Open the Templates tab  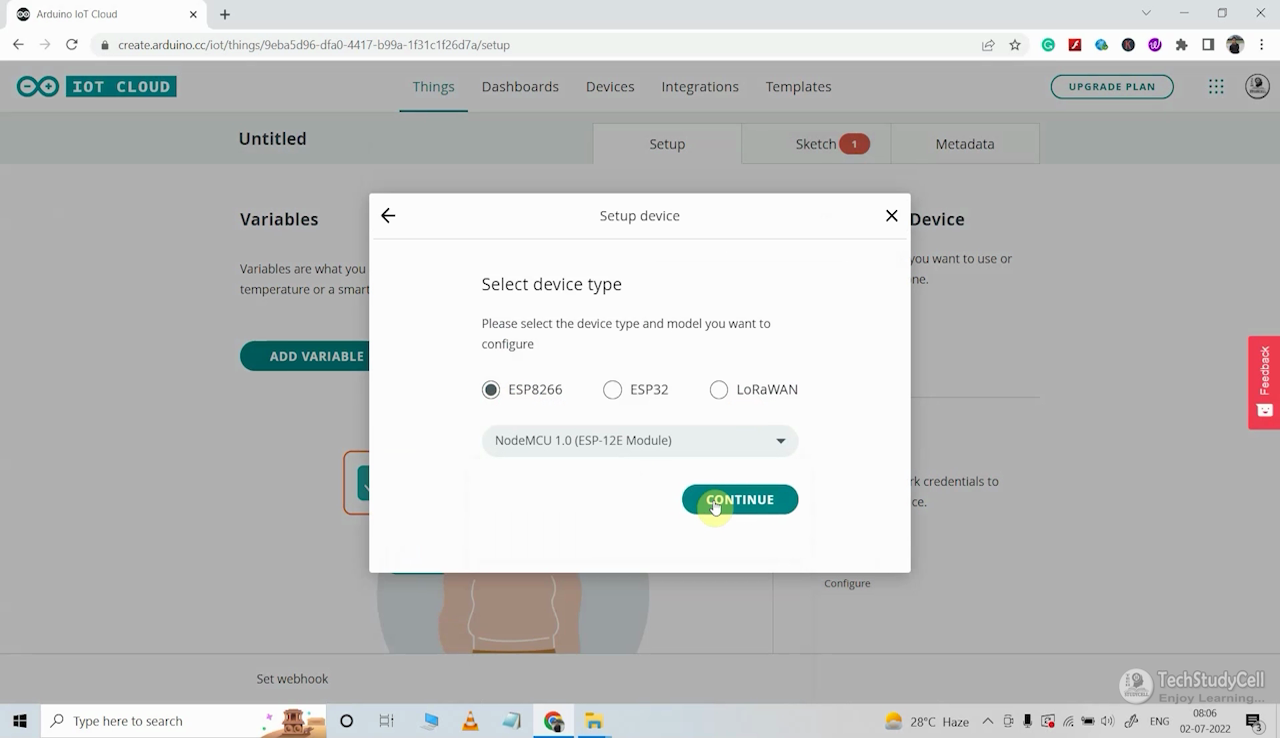798,87
